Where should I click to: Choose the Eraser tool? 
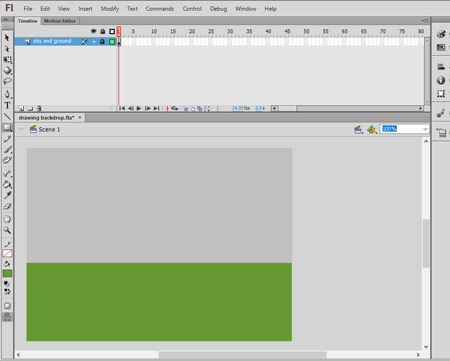(7, 206)
